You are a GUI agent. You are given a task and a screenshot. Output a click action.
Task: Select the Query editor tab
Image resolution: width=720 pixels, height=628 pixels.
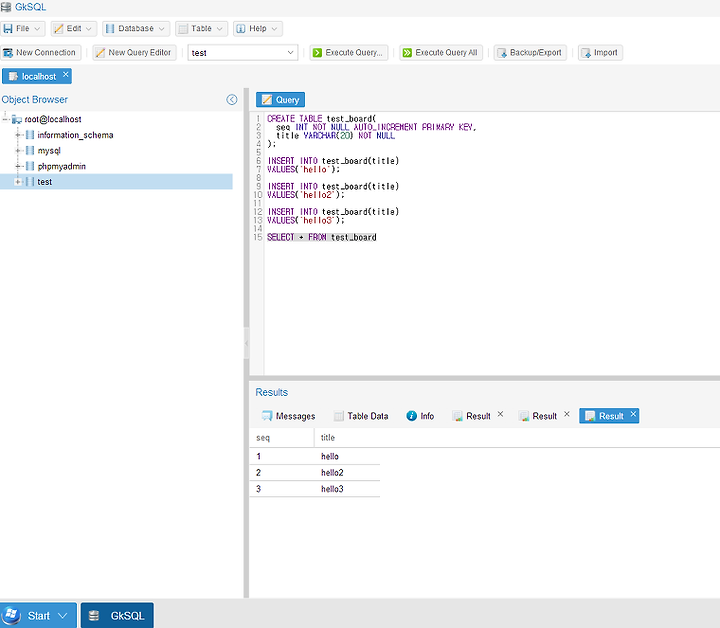(280, 100)
